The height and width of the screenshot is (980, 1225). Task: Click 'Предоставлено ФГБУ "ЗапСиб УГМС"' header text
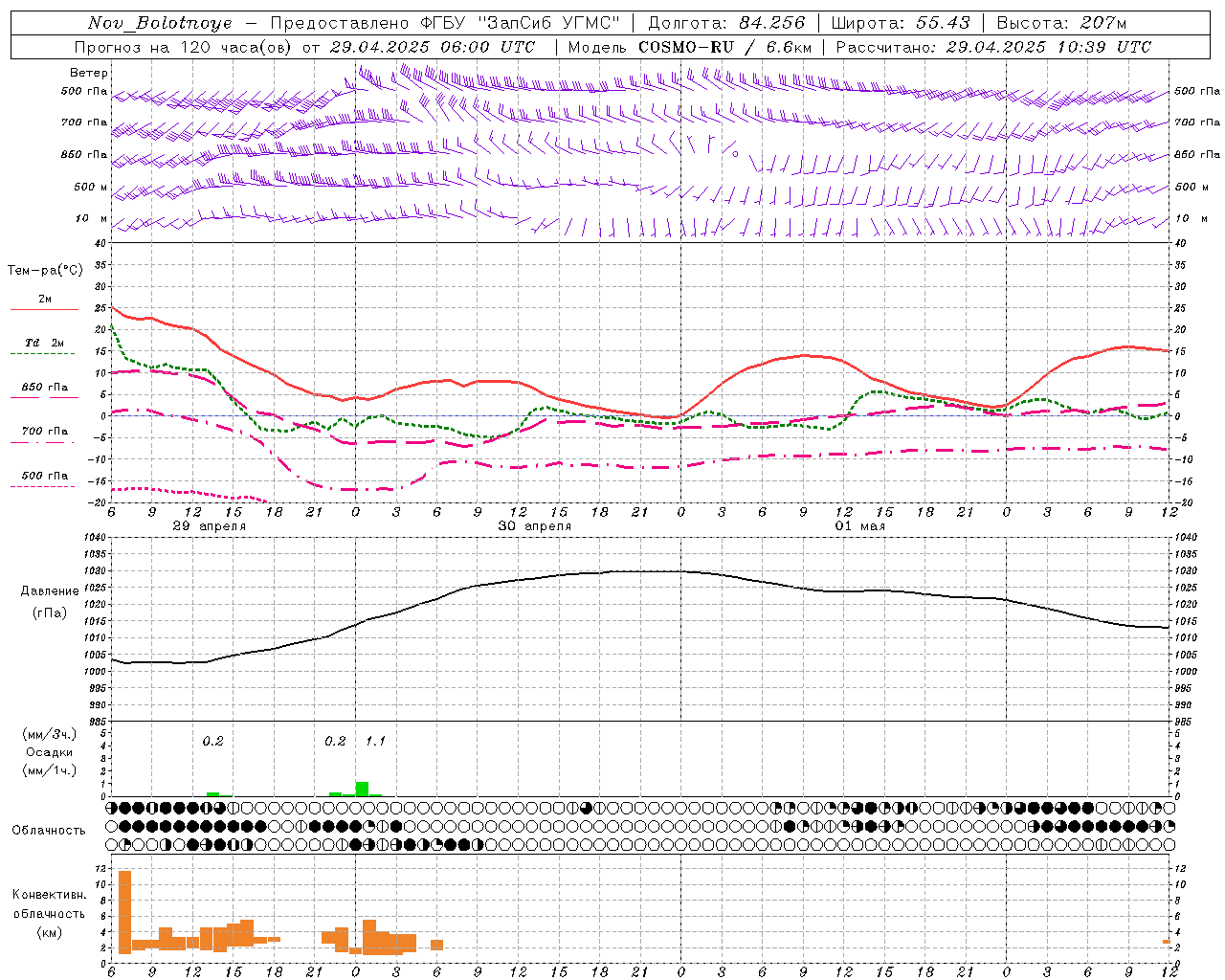coord(445,23)
